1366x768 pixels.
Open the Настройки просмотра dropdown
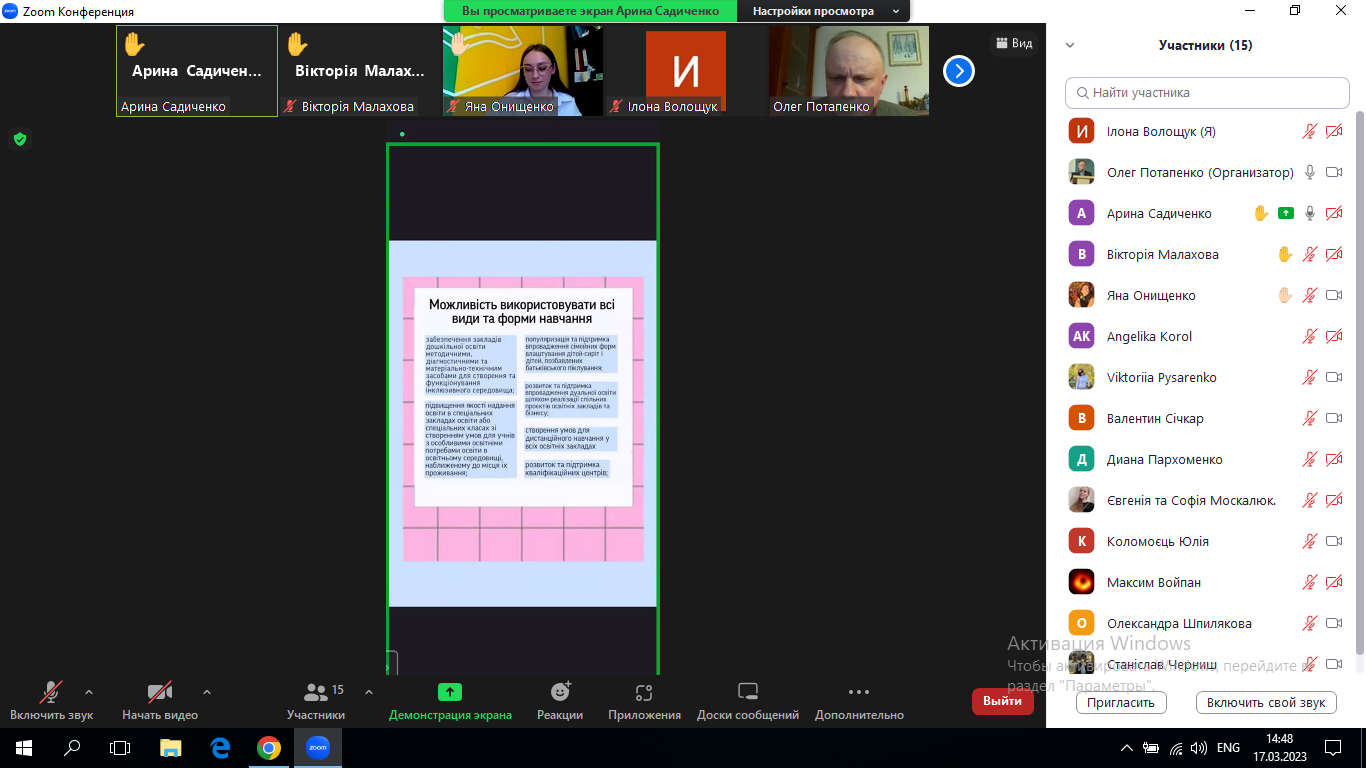coord(823,11)
